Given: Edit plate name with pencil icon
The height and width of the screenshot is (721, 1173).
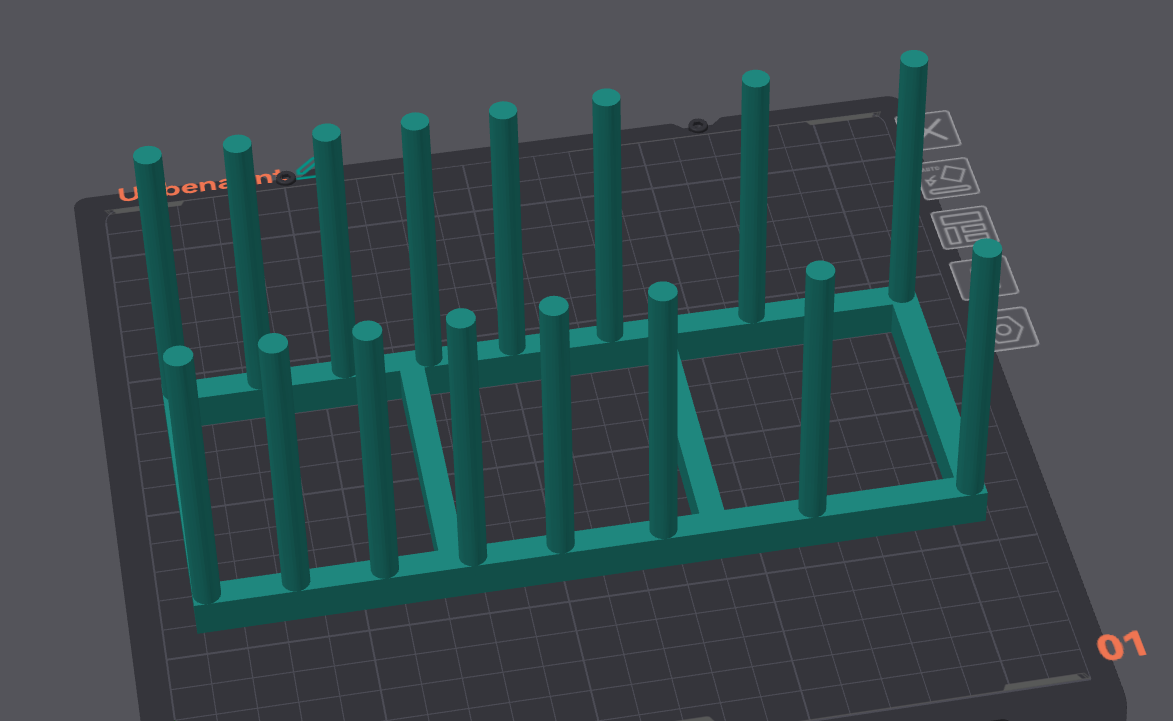Looking at the screenshot, I should pos(305,167).
